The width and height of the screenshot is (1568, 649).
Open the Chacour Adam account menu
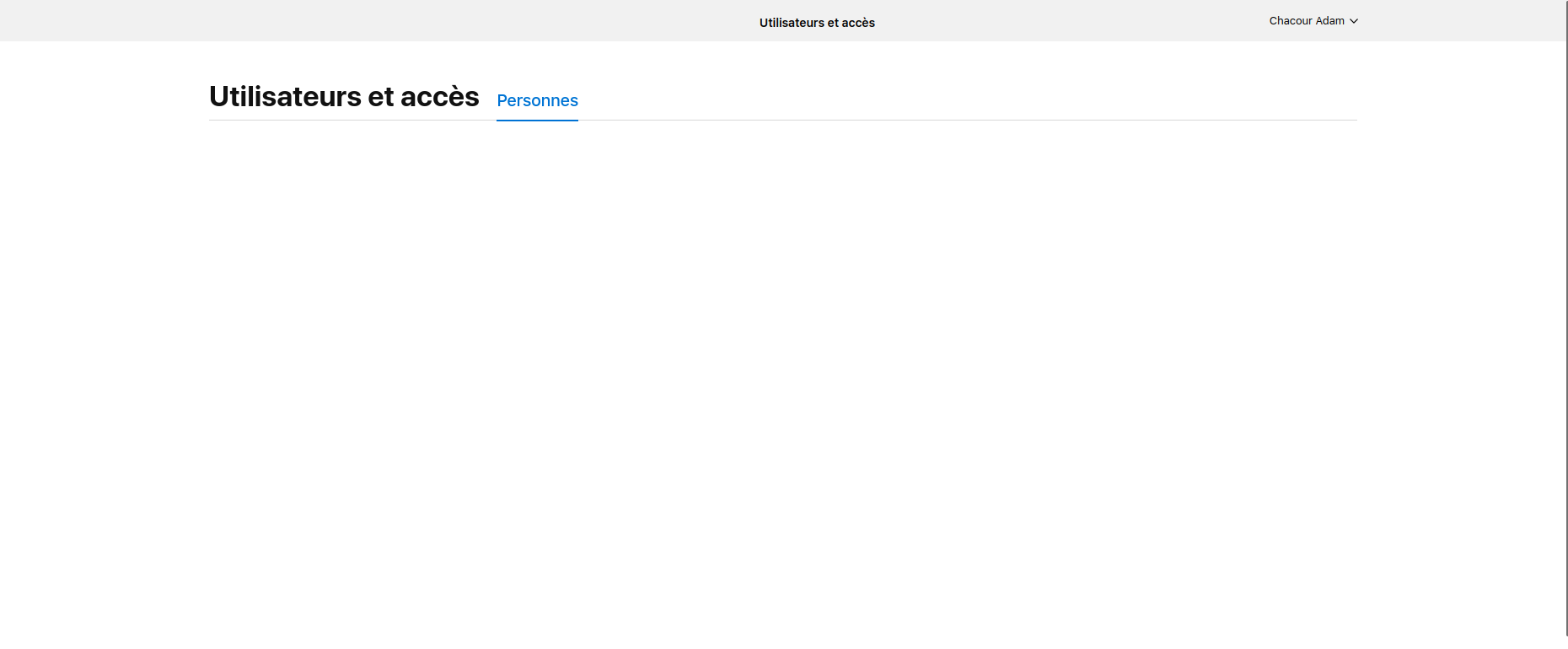pyautogui.click(x=1313, y=21)
